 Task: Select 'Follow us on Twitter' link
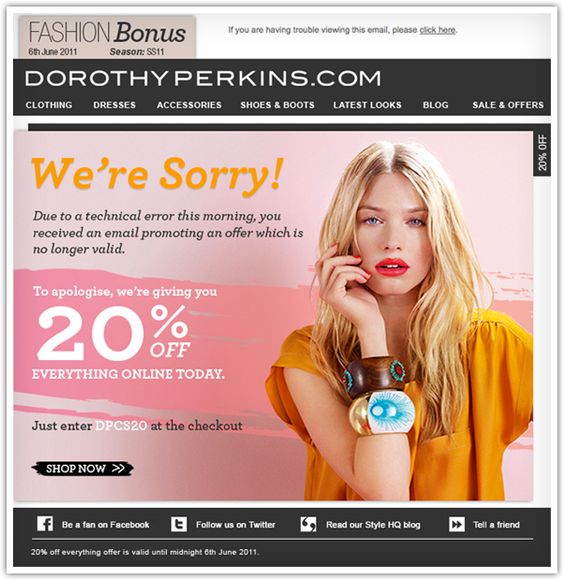tap(236, 525)
